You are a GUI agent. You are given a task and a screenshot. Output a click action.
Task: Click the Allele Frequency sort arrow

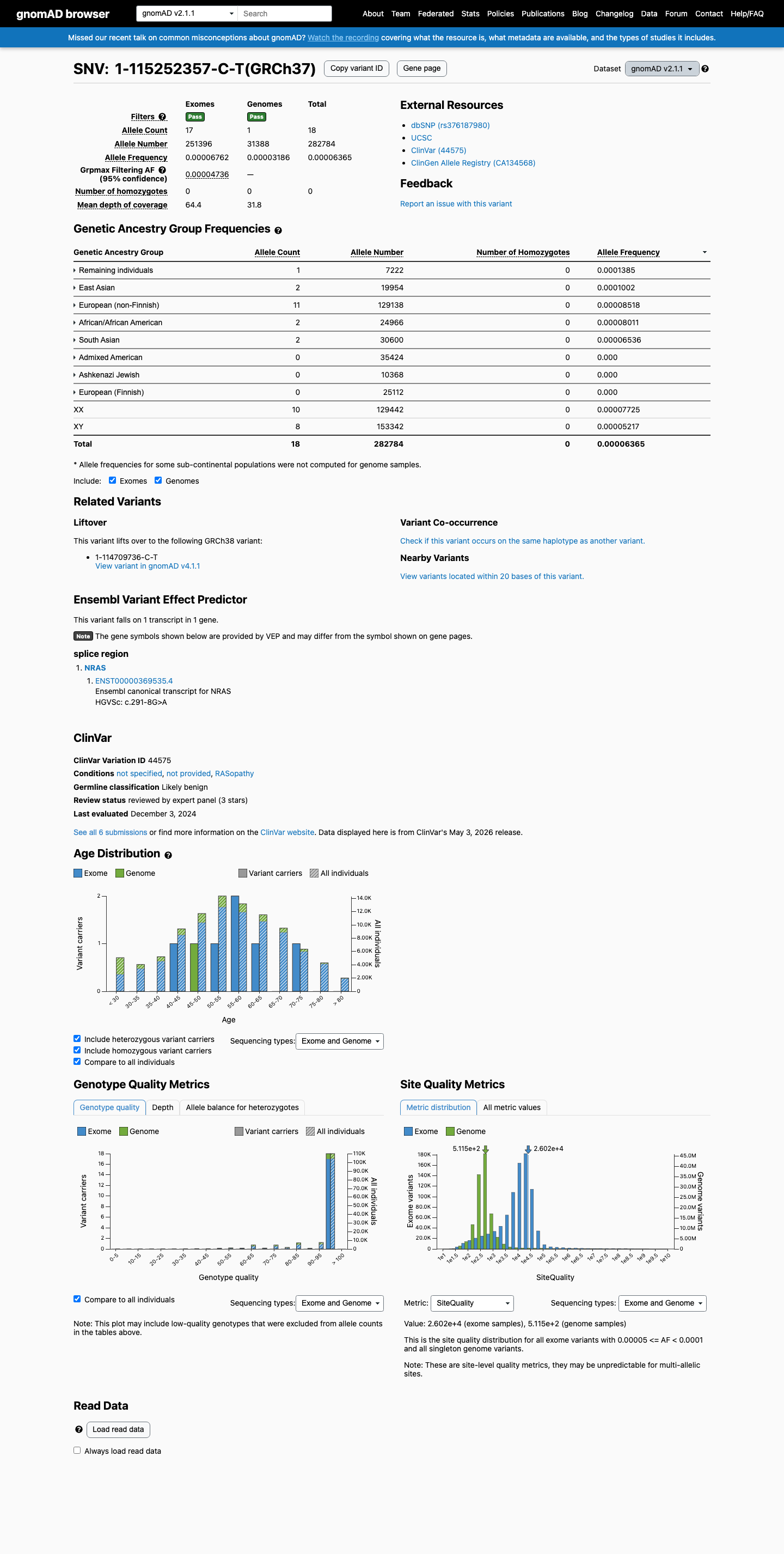click(x=705, y=252)
